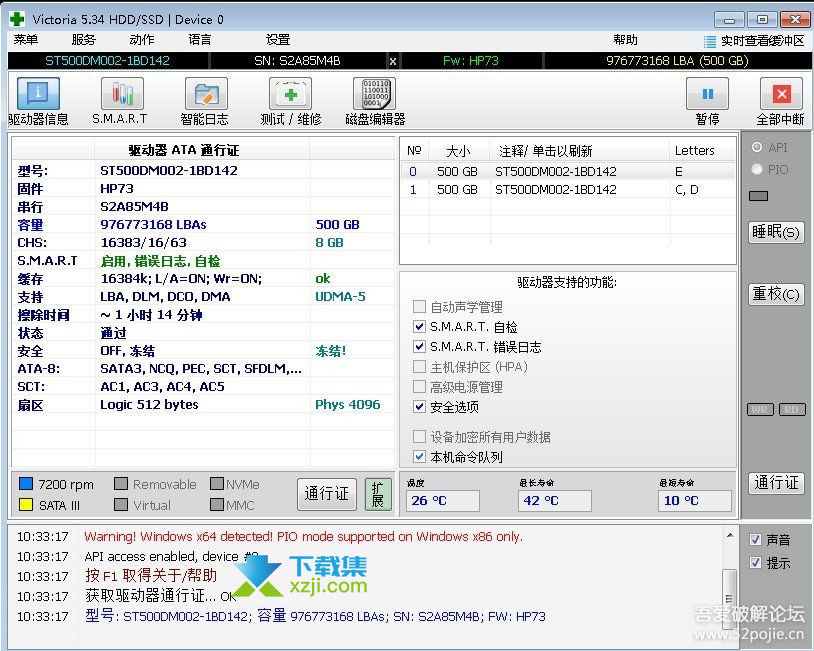Click the 通行证 button in right sidebar

pos(776,483)
